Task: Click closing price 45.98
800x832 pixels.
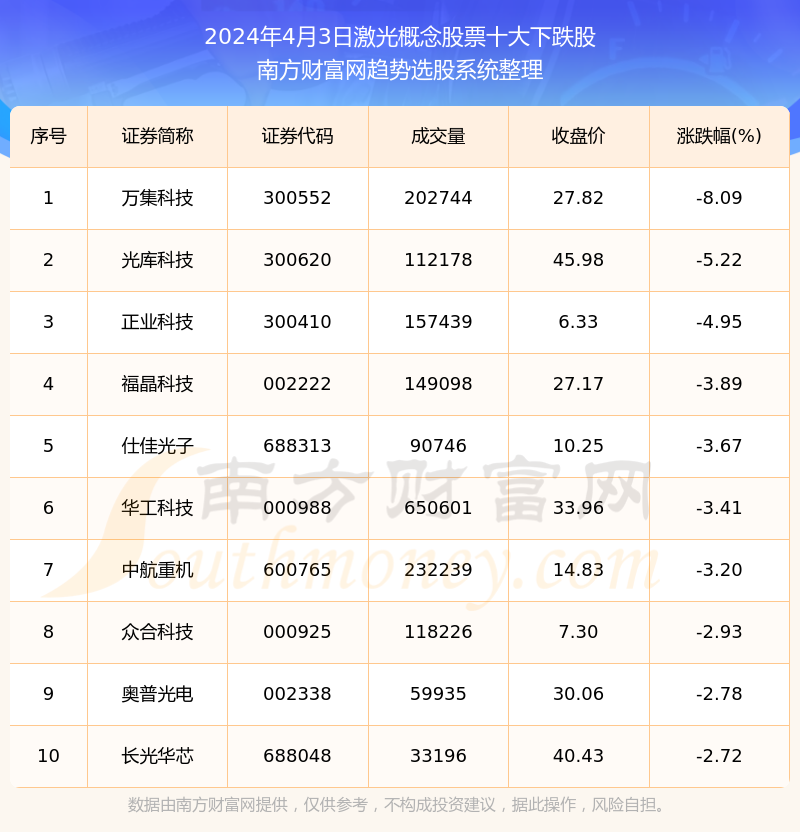Action: pos(578,260)
